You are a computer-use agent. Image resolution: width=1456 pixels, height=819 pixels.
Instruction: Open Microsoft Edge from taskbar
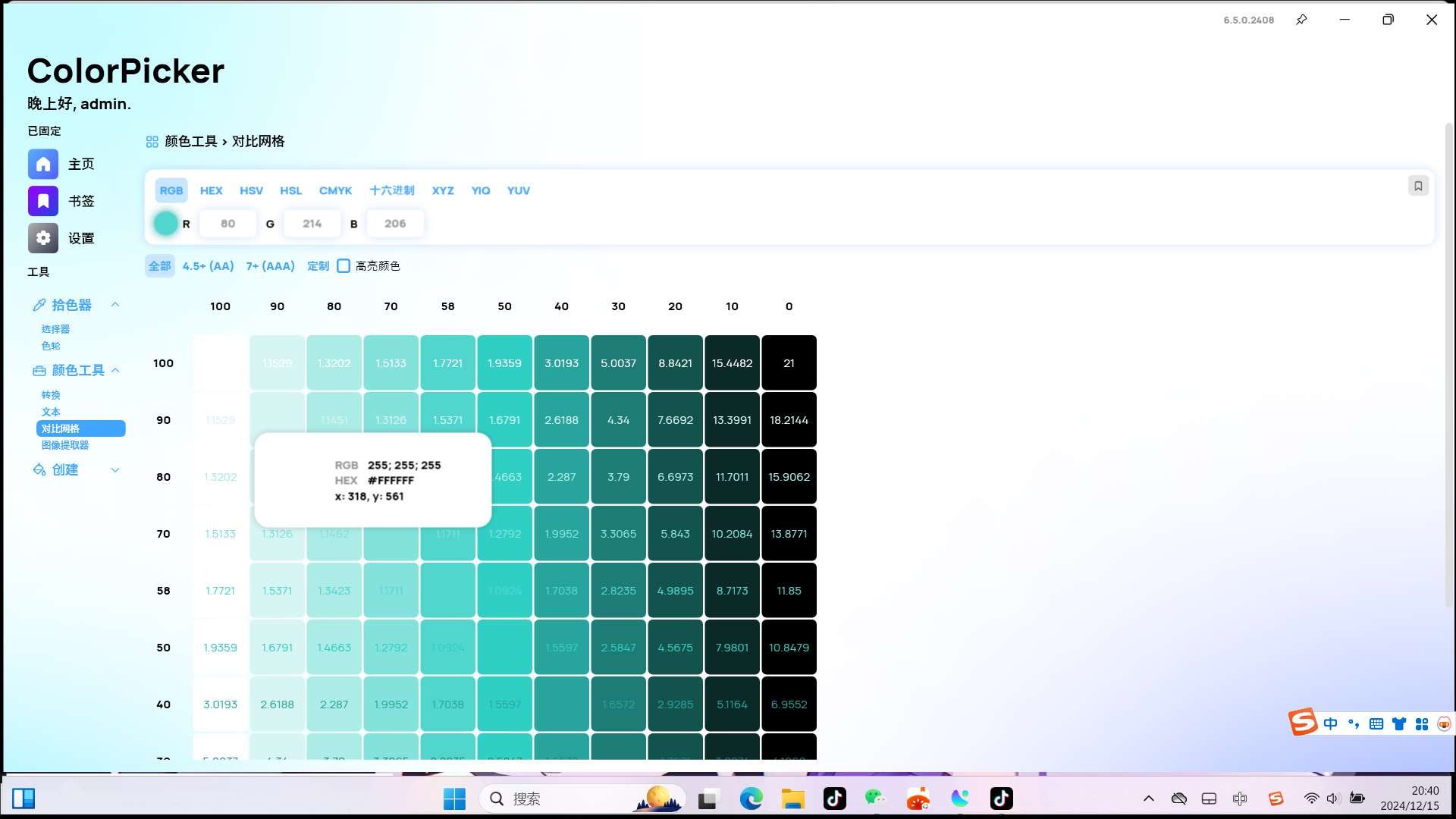click(751, 799)
